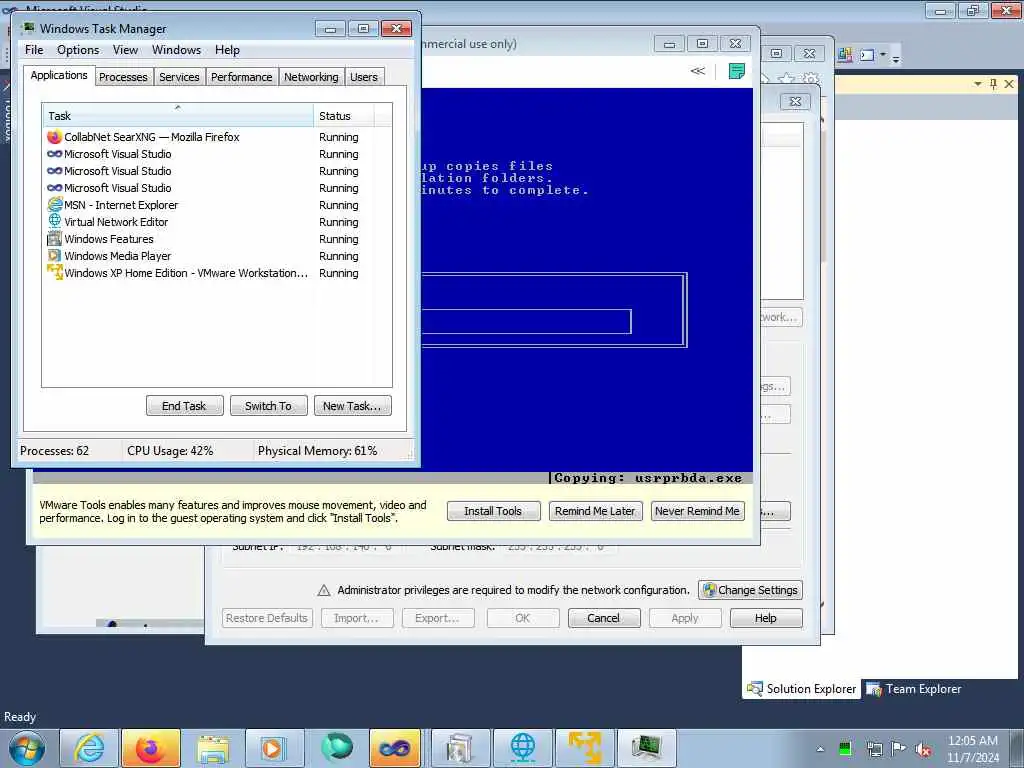This screenshot has width=1024, height=768.
Task: Click Help in Virtual Network Editor
Action: click(x=765, y=618)
